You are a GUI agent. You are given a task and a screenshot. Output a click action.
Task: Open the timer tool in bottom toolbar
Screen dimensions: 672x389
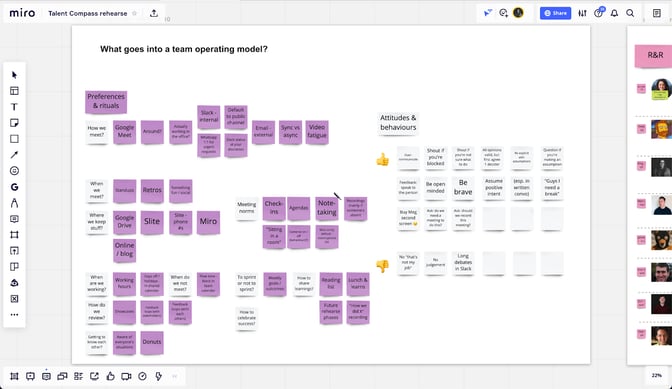point(142,376)
